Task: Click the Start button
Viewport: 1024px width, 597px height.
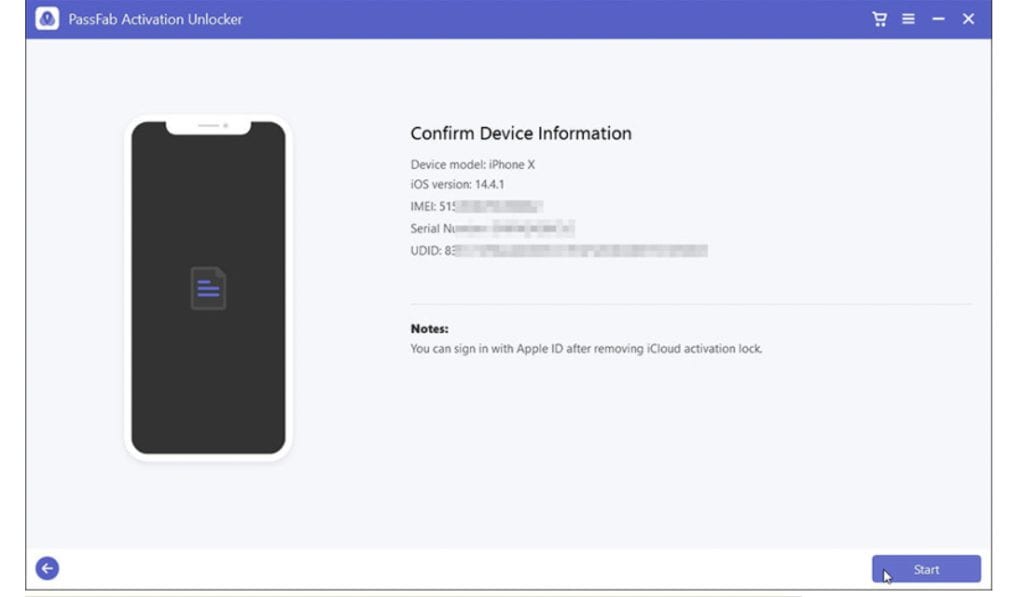Action: coord(926,569)
